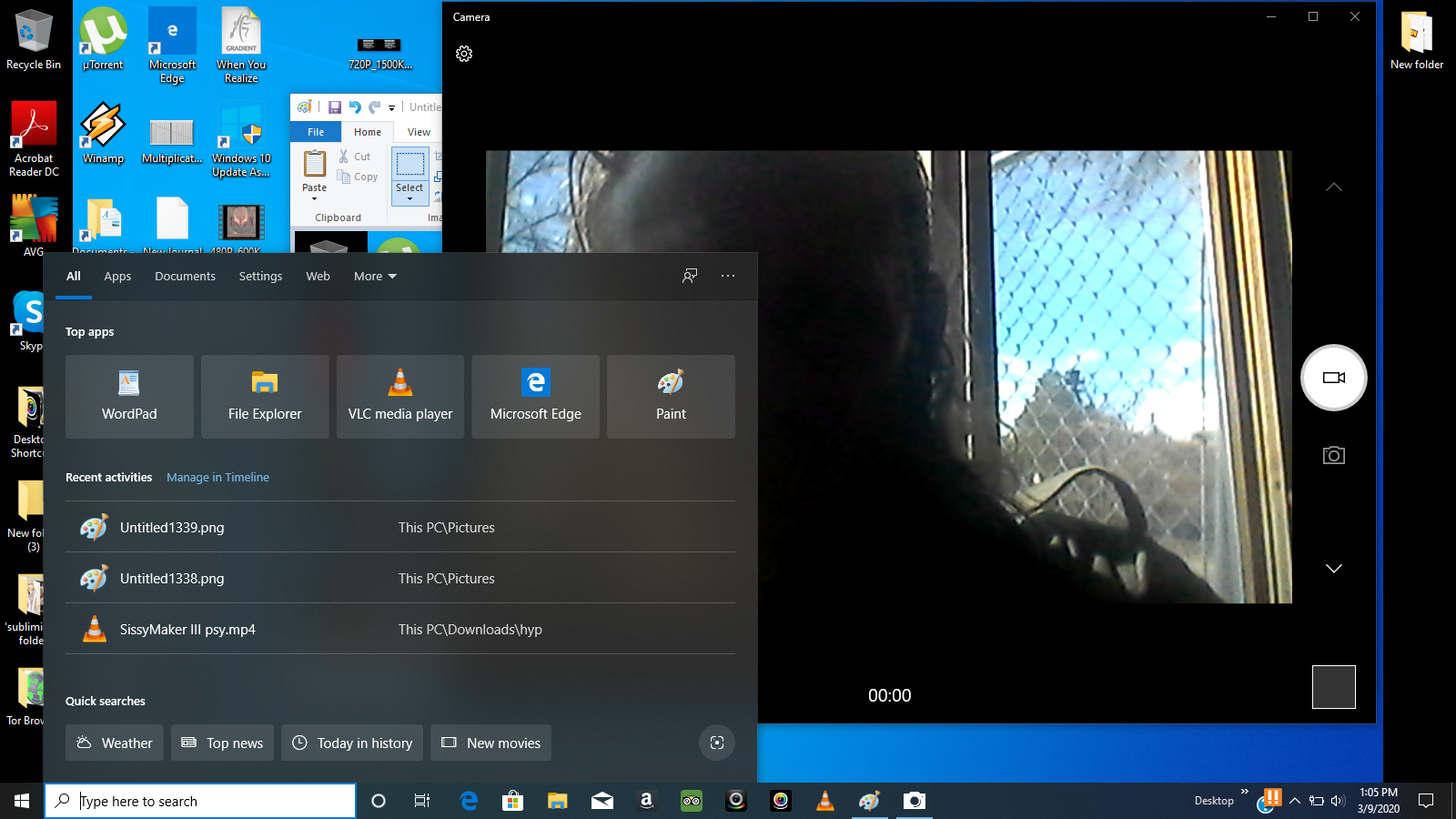Select Acrobat Reader DC desktop icon

(34, 138)
